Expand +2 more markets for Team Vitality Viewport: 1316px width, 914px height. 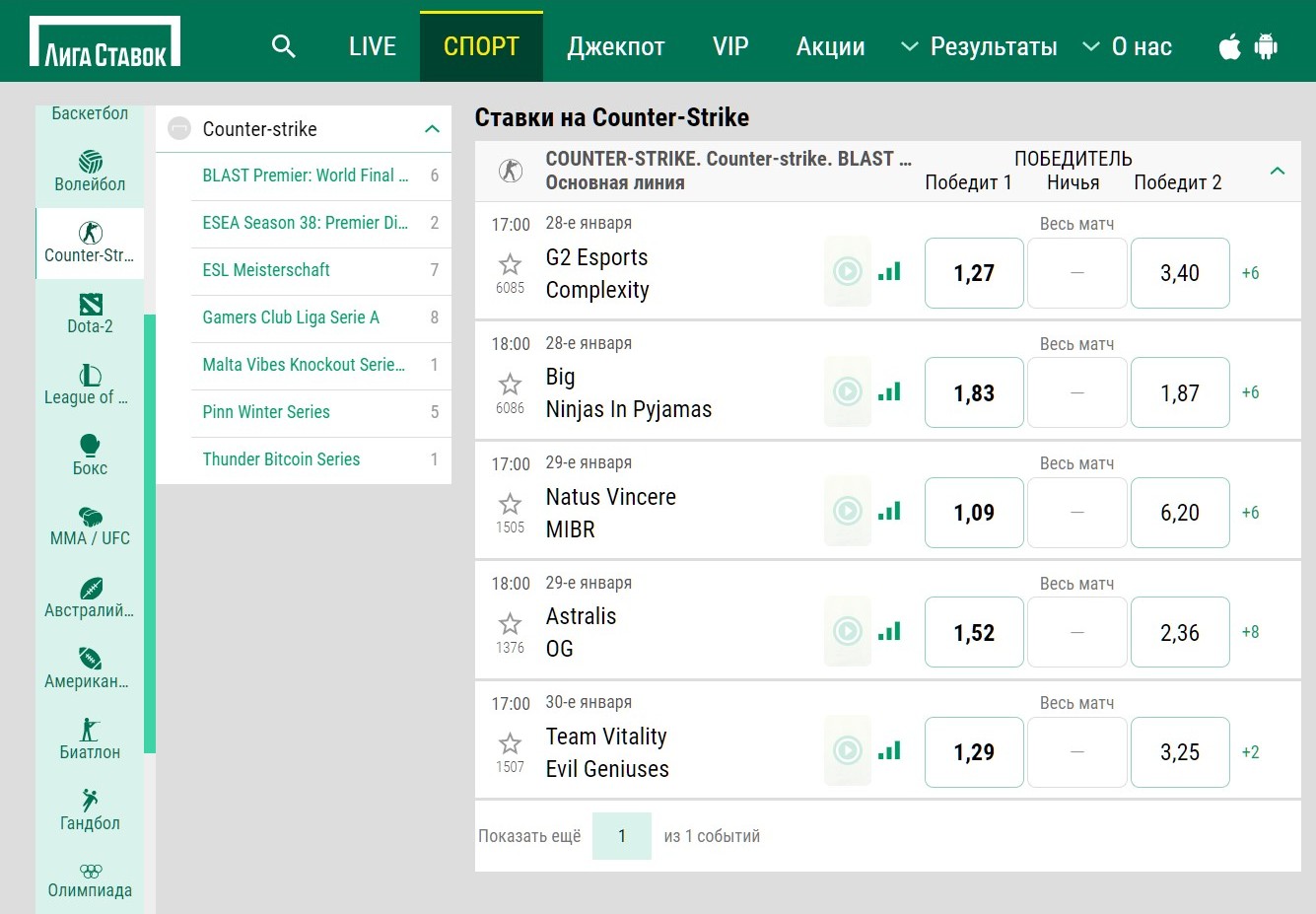pos(1251,752)
